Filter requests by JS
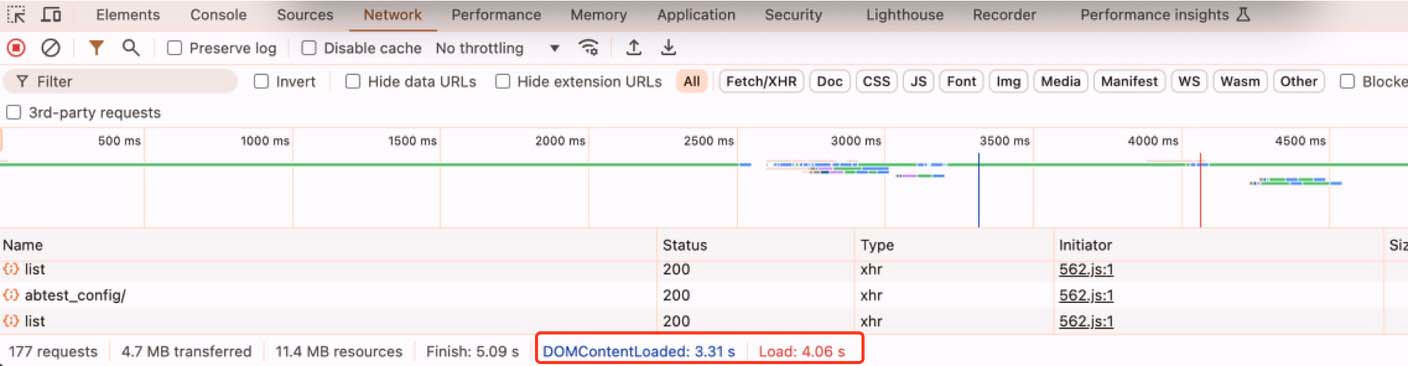 tap(918, 82)
